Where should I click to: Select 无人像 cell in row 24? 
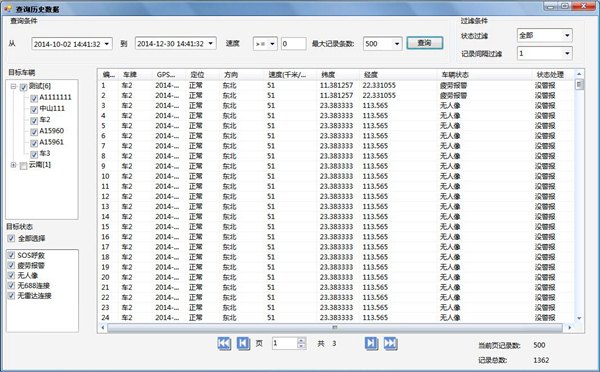(x=450, y=318)
